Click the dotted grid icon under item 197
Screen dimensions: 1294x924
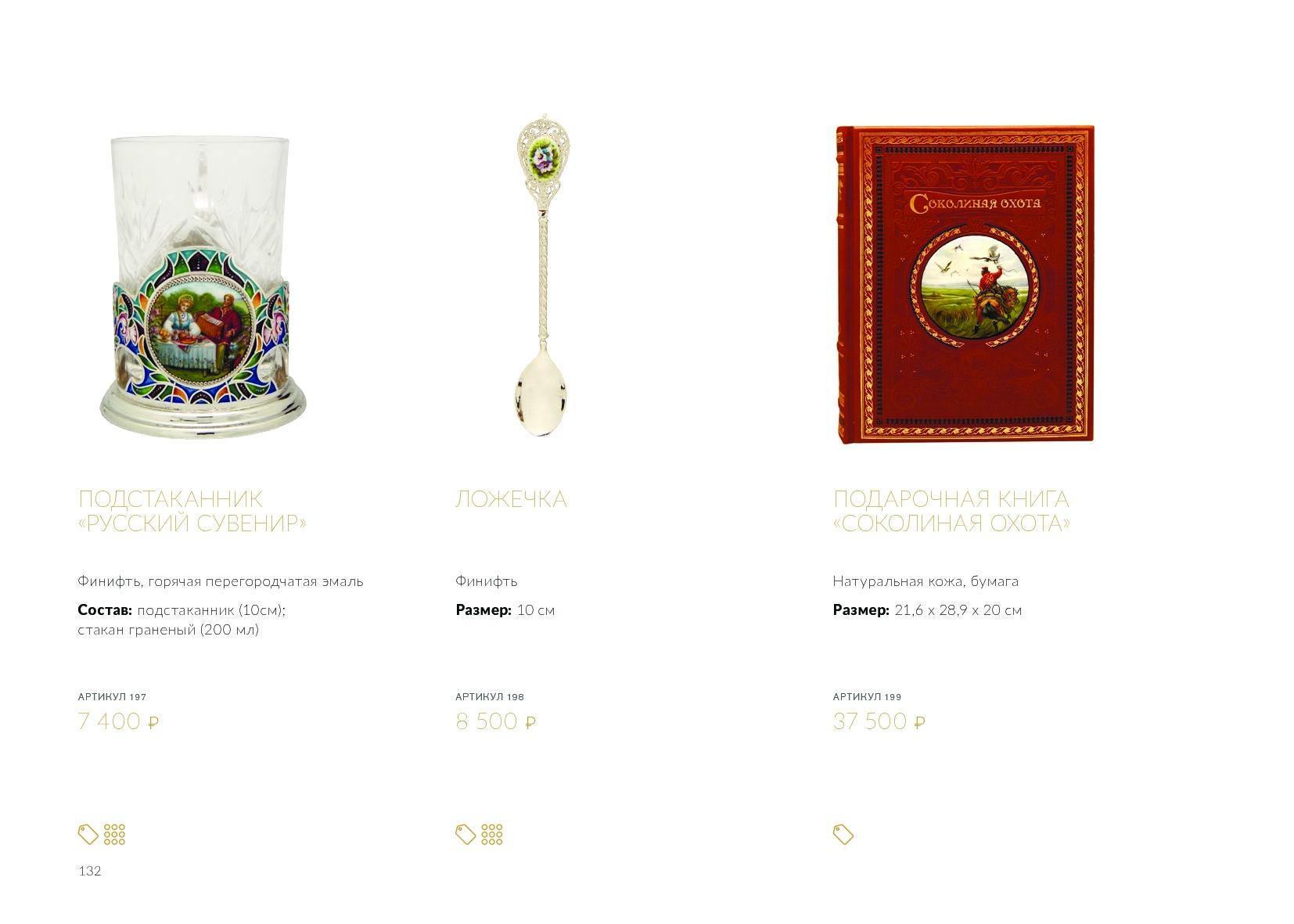114,835
